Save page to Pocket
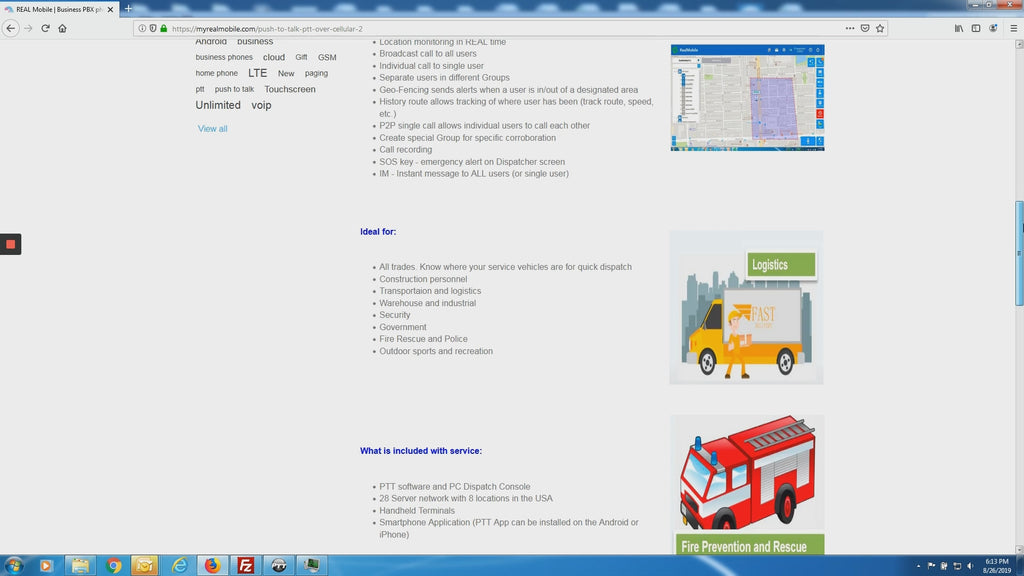This screenshot has width=1024, height=576. (x=865, y=28)
